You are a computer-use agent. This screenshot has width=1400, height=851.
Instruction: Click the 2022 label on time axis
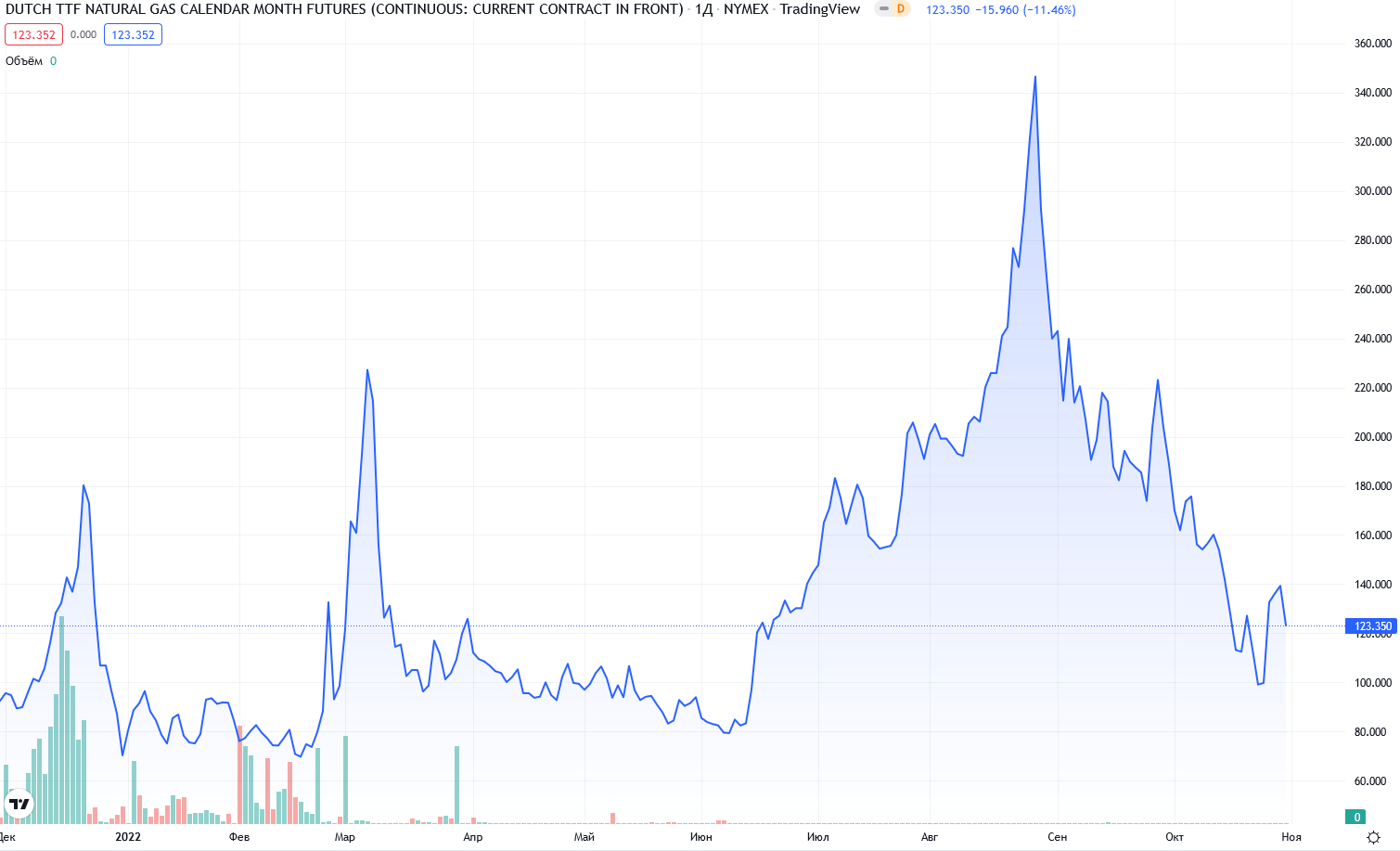point(128,837)
